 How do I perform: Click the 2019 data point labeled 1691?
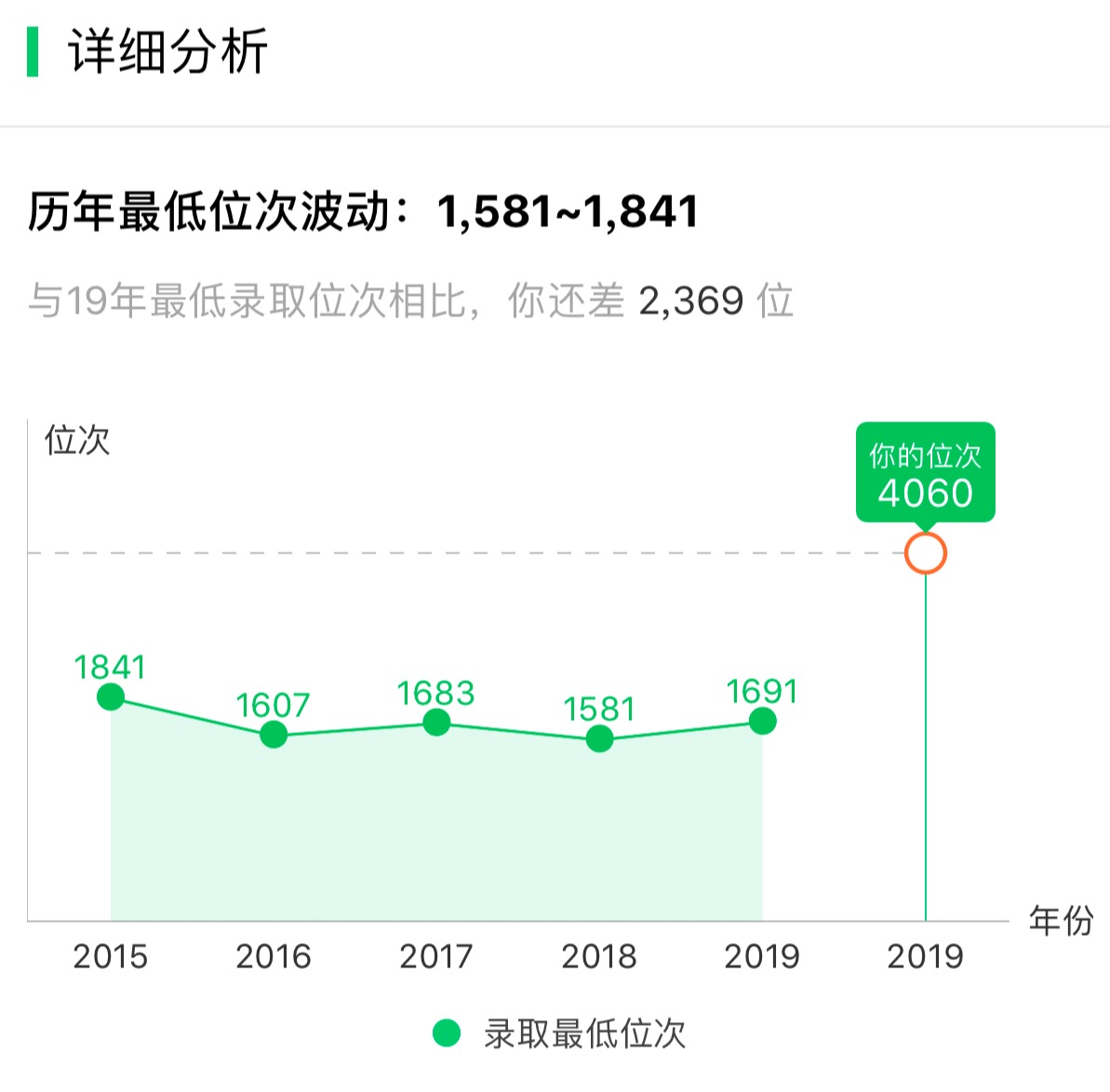(x=762, y=721)
